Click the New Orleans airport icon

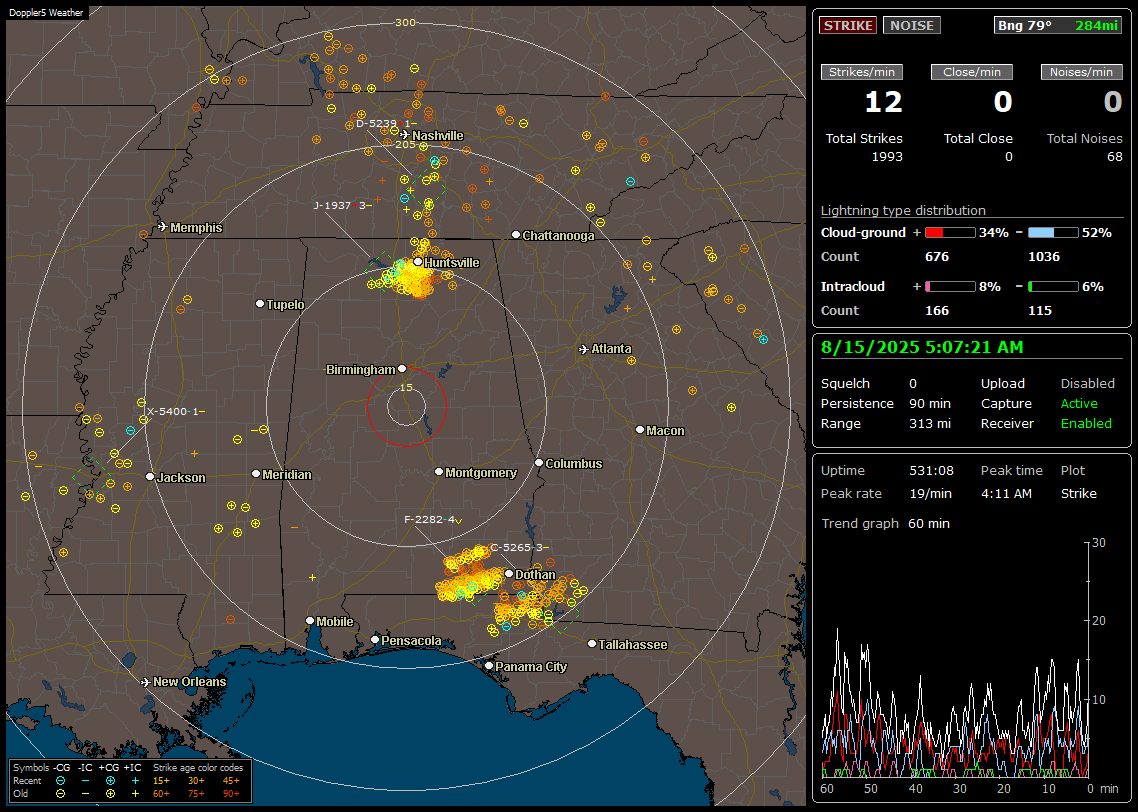pos(146,682)
